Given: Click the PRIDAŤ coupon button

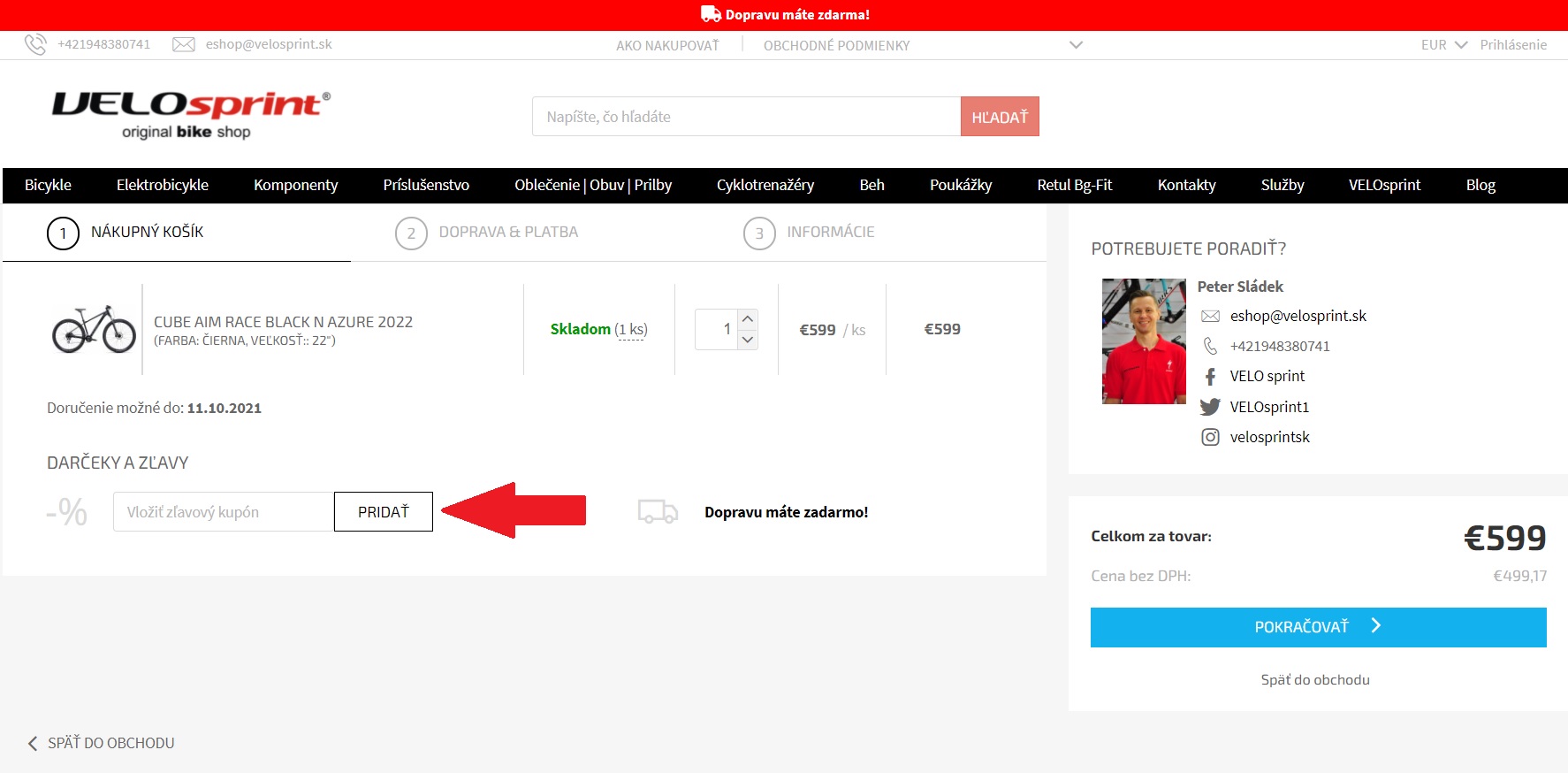Looking at the screenshot, I should (x=384, y=512).
